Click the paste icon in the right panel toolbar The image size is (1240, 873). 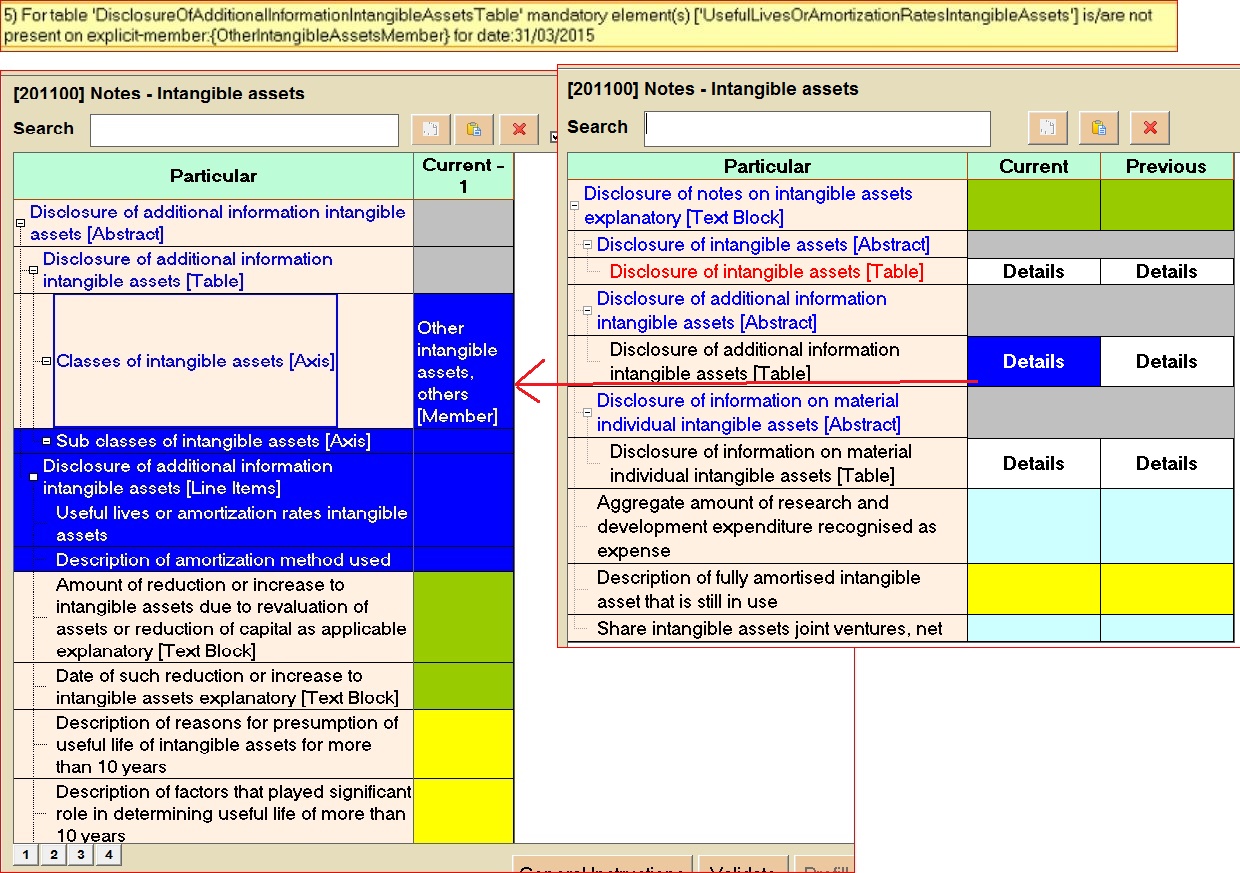pyautogui.click(x=1098, y=128)
